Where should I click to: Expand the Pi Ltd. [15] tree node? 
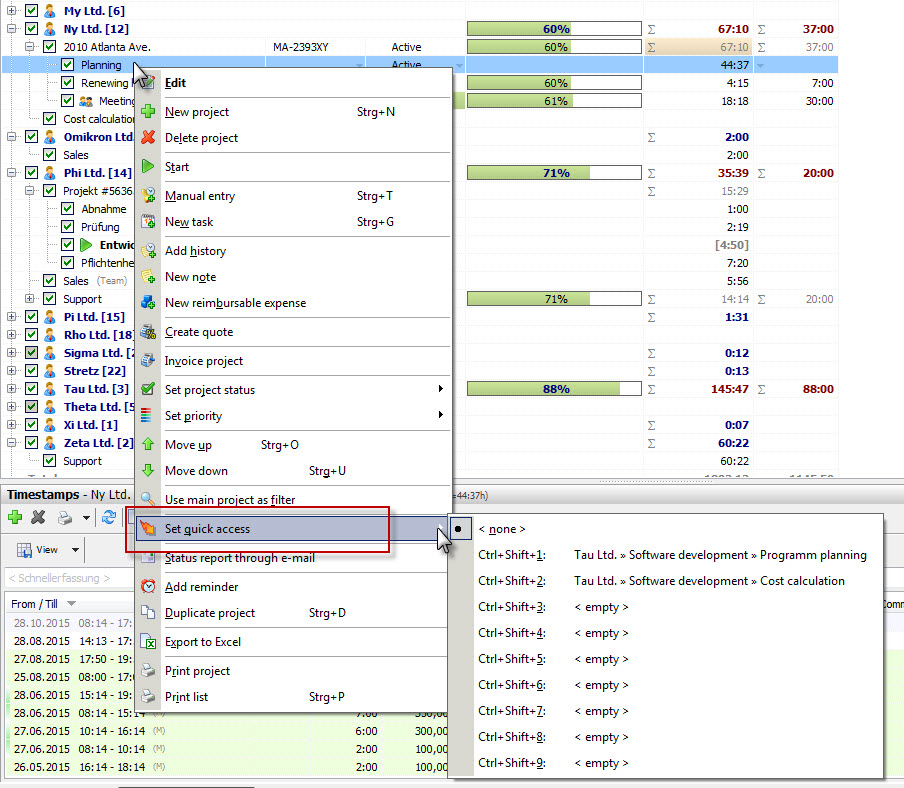click(12, 317)
